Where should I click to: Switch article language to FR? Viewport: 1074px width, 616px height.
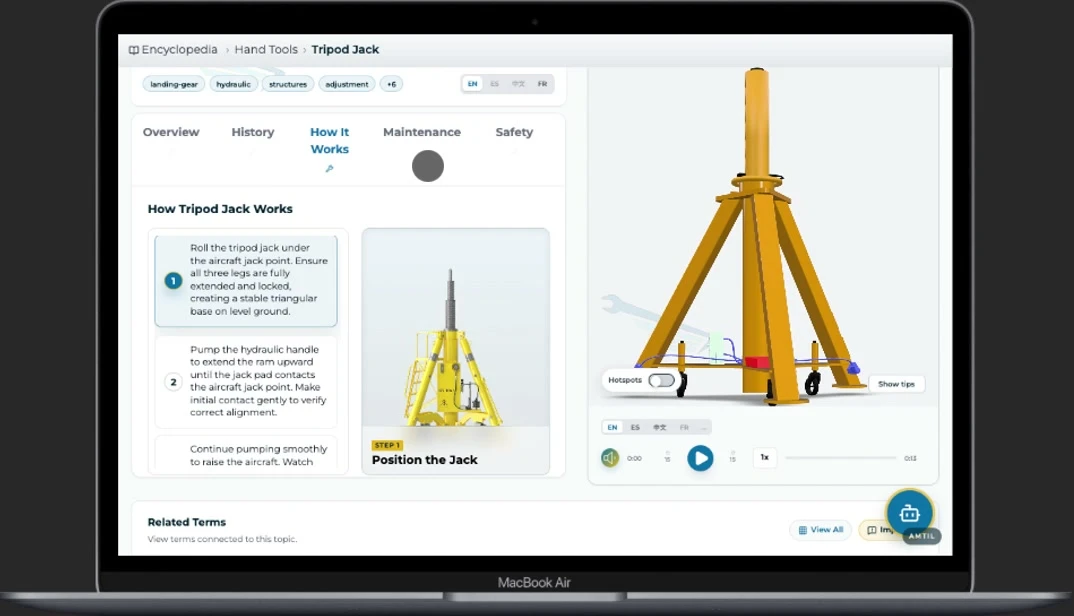[x=542, y=84]
